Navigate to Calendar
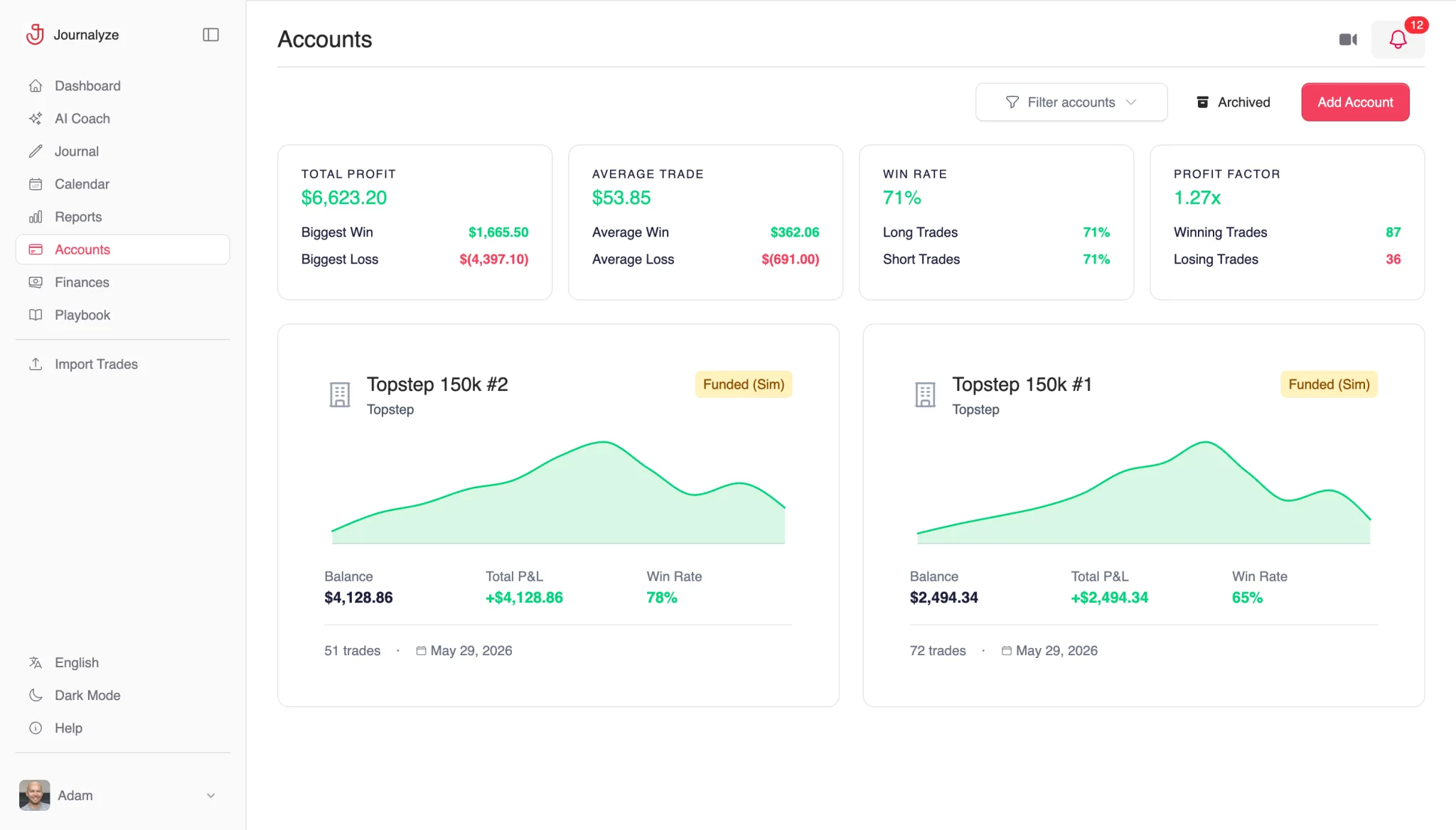Image resolution: width=1456 pixels, height=830 pixels. pyautogui.click(x=122, y=184)
